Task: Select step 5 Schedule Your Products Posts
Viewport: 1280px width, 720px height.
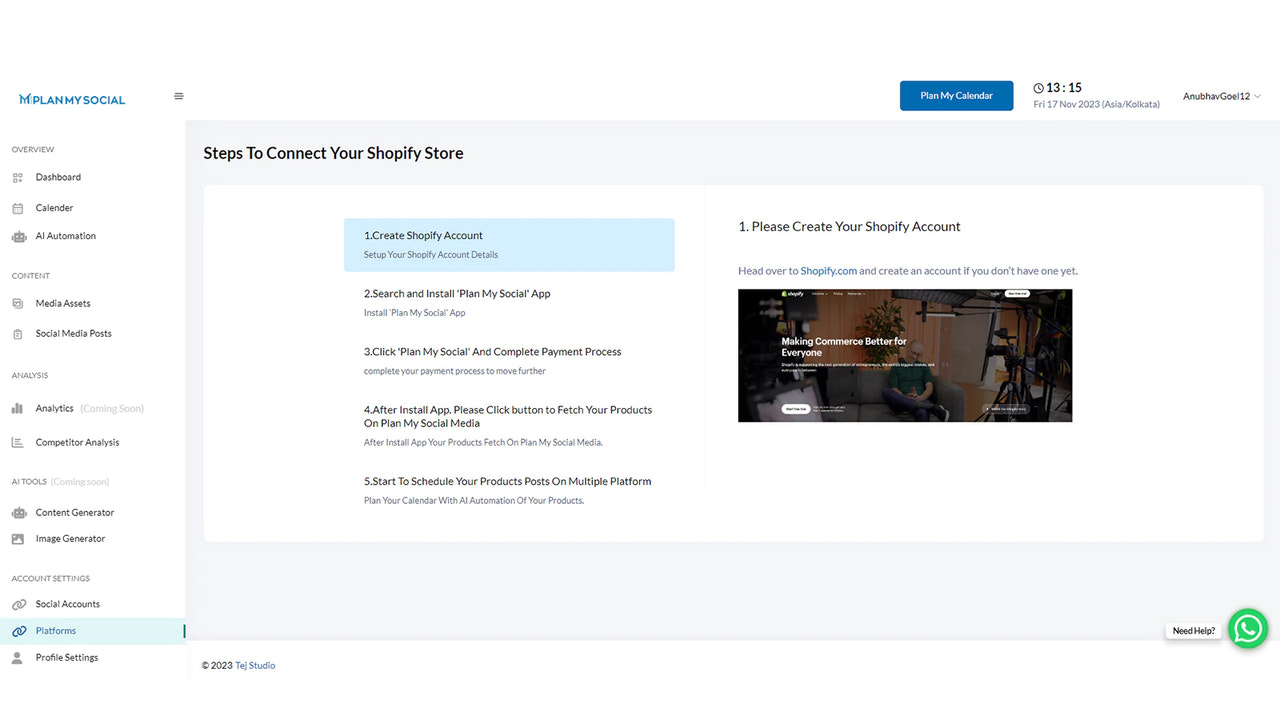Action: point(509,490)
